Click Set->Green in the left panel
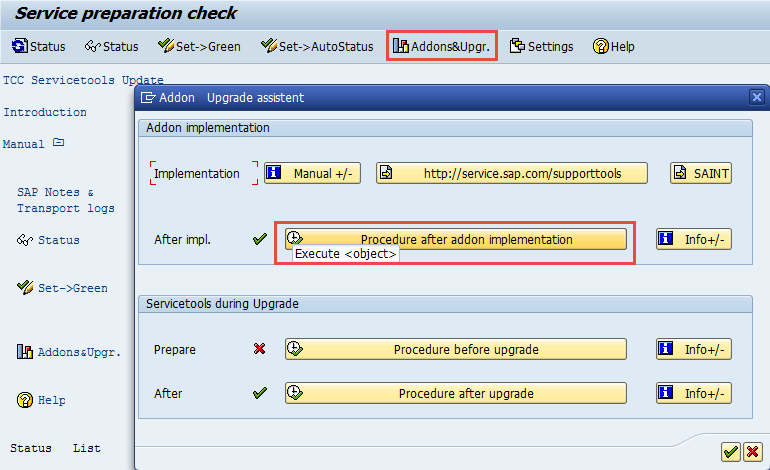Screen dimensions: 770x470 (62, 288)
